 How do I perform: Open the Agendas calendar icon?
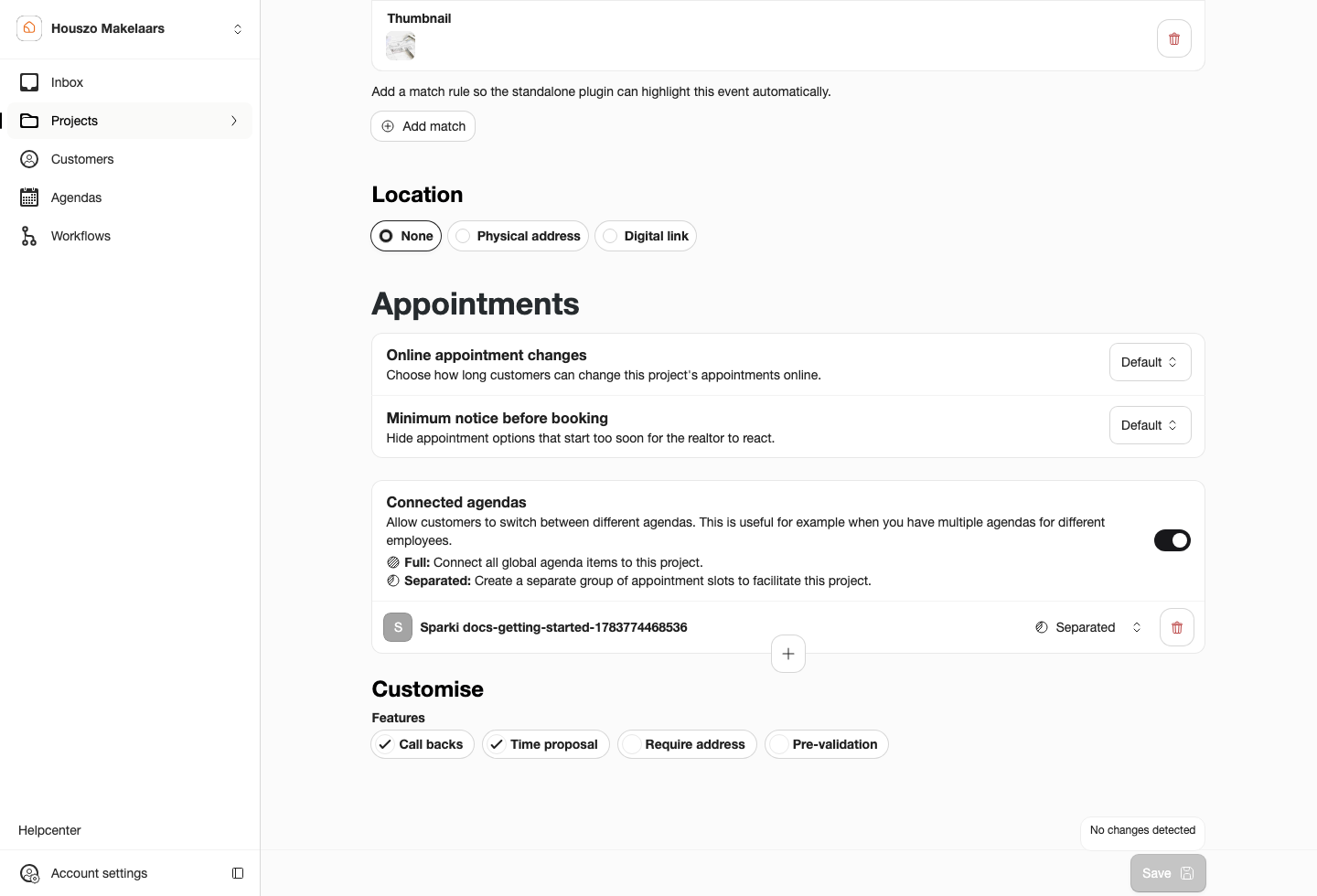pos(29,197)
